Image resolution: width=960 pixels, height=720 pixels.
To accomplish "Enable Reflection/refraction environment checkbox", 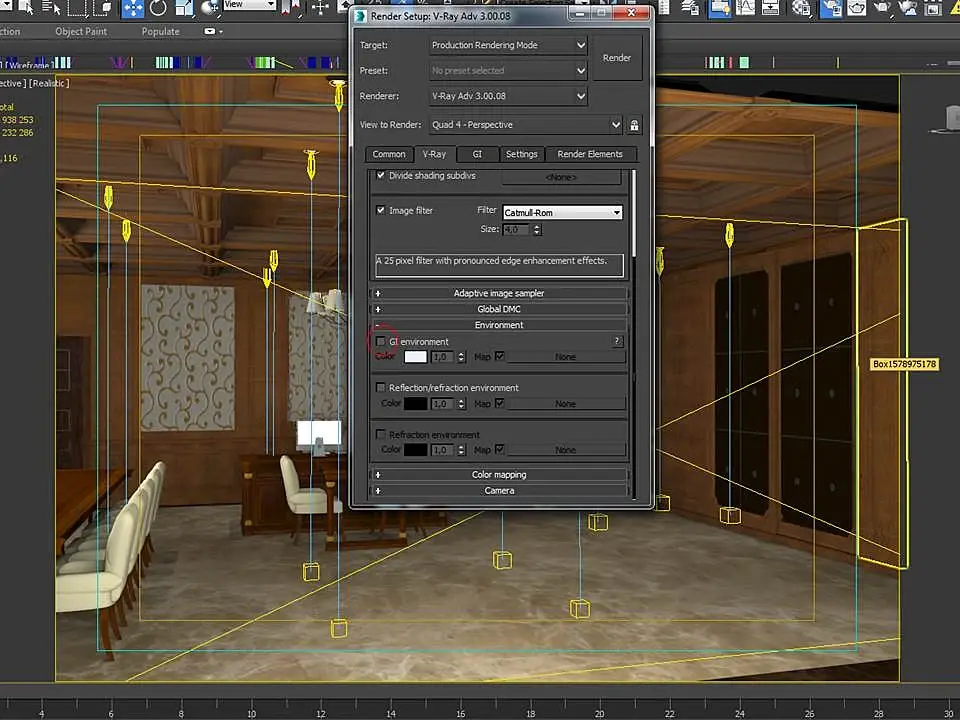I will point(381,388).
